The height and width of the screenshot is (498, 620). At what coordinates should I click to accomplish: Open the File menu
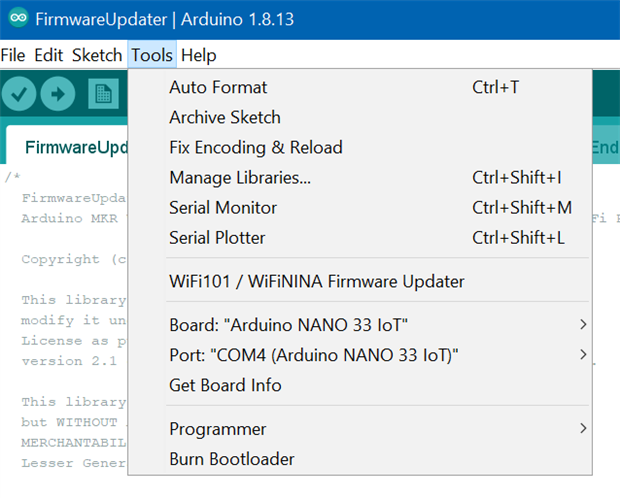(x=13, y=55)
